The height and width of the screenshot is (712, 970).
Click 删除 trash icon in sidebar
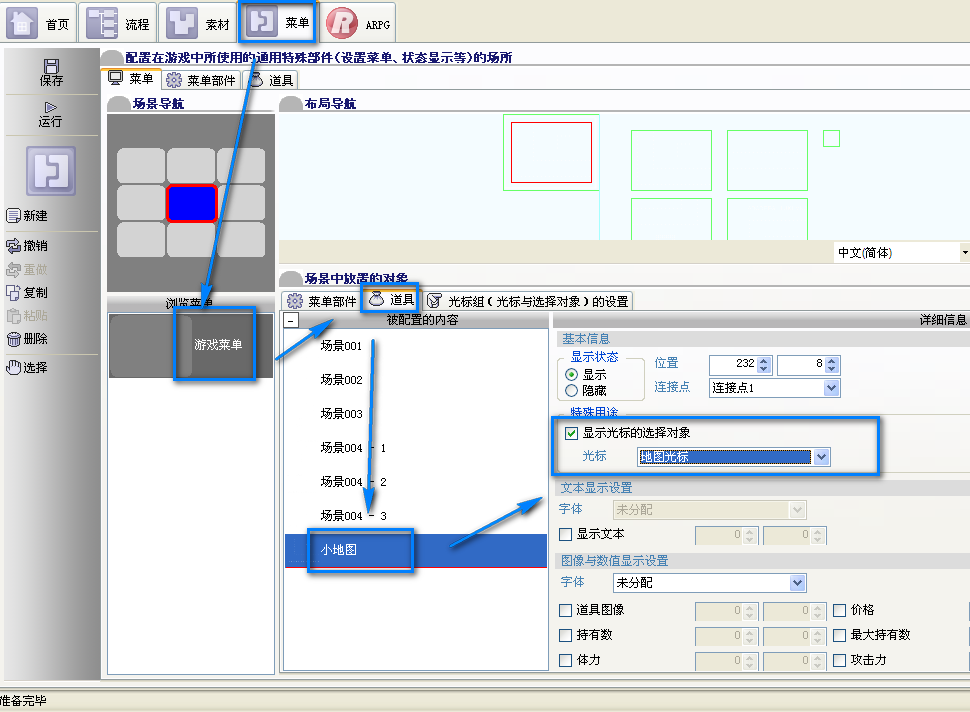point(27,339)
